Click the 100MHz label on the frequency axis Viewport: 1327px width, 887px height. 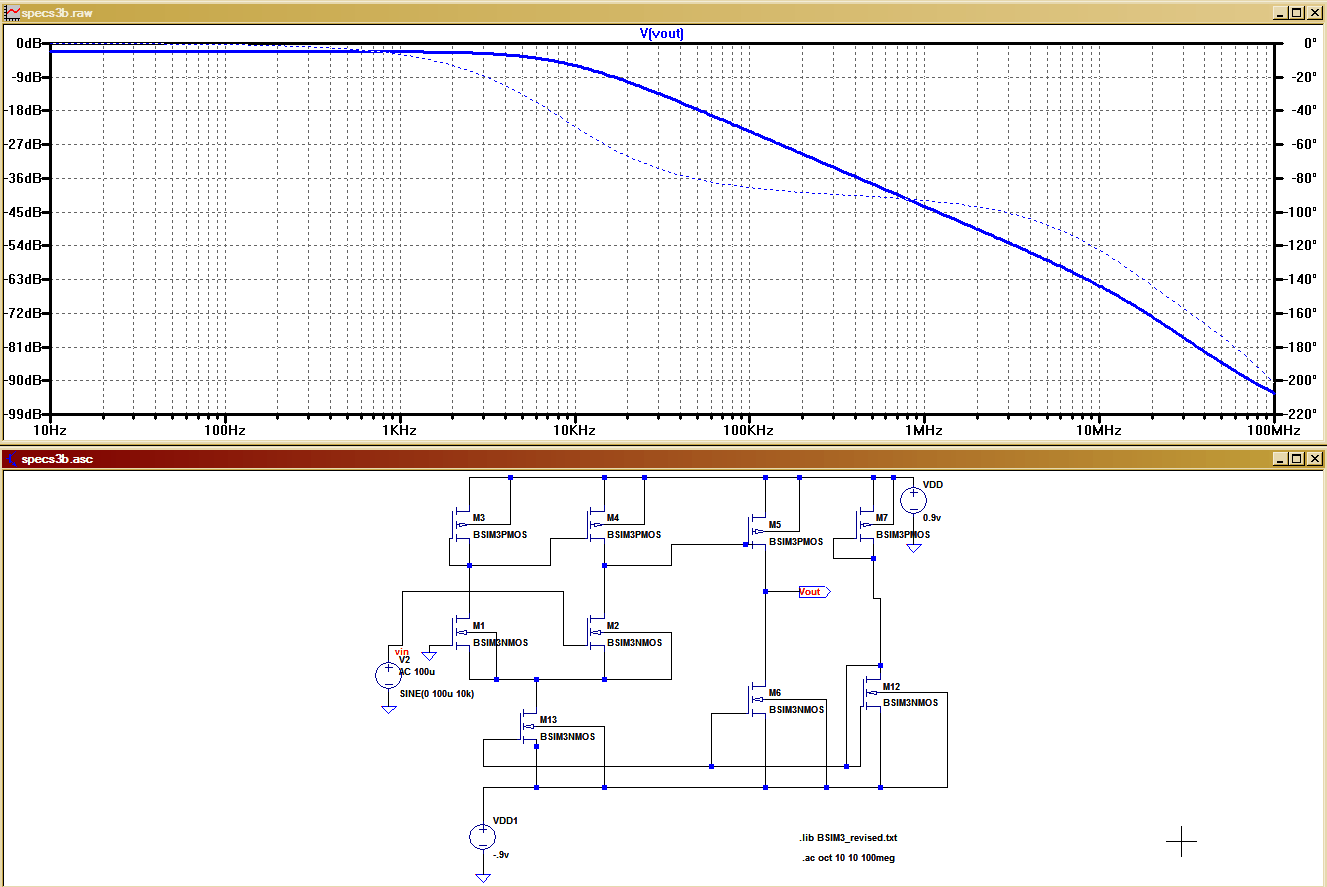point(1273,430)
